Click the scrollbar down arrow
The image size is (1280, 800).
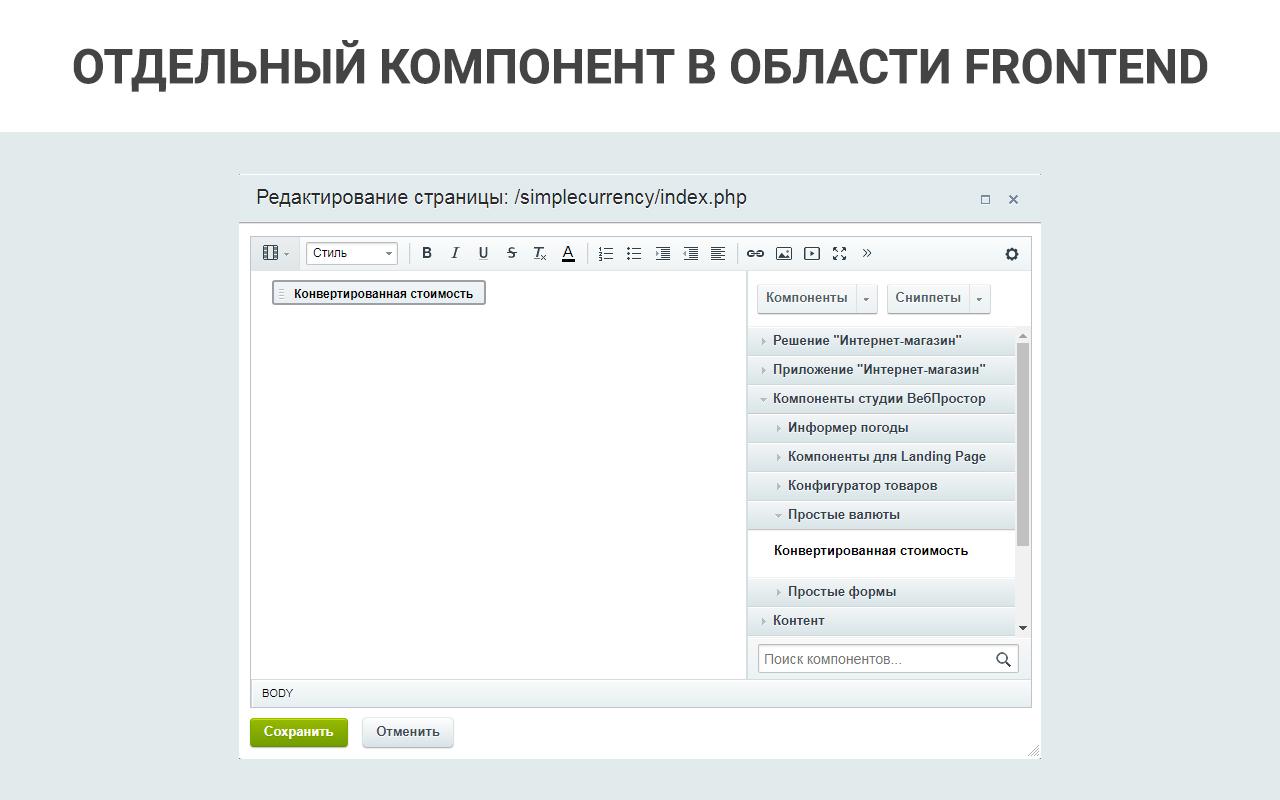[1023, 628]
